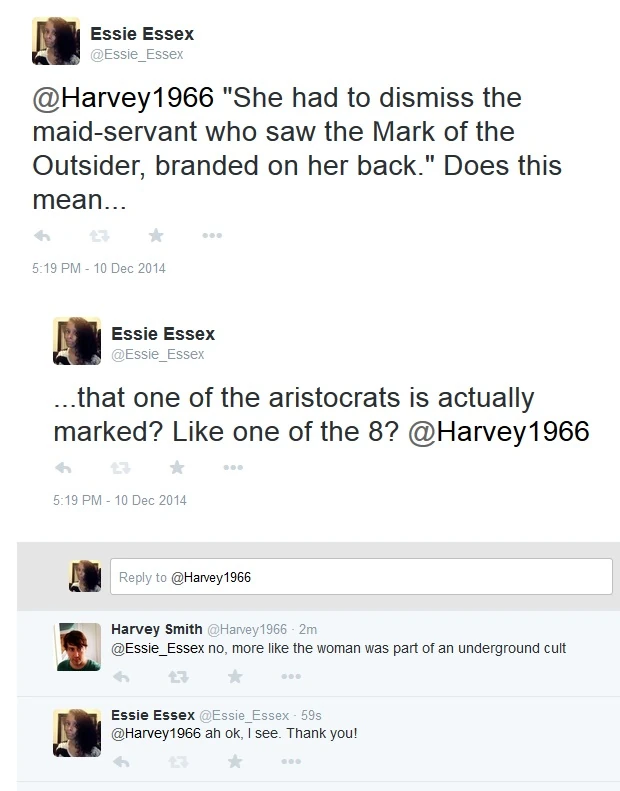The height and width of the screenshot is (791, 620).
Task: Retweet Harvey Smith's reply
Action: [x=177, y=676]
